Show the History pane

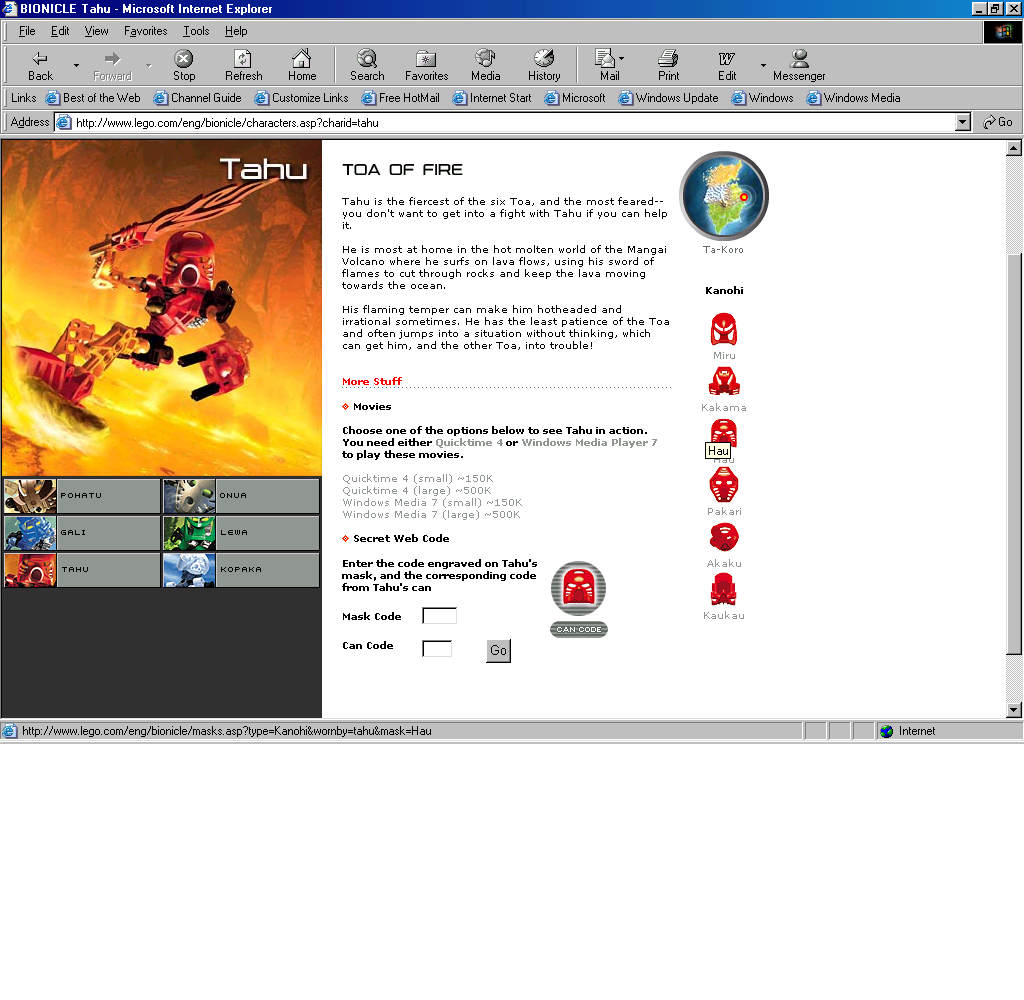[x=544, y=66]
